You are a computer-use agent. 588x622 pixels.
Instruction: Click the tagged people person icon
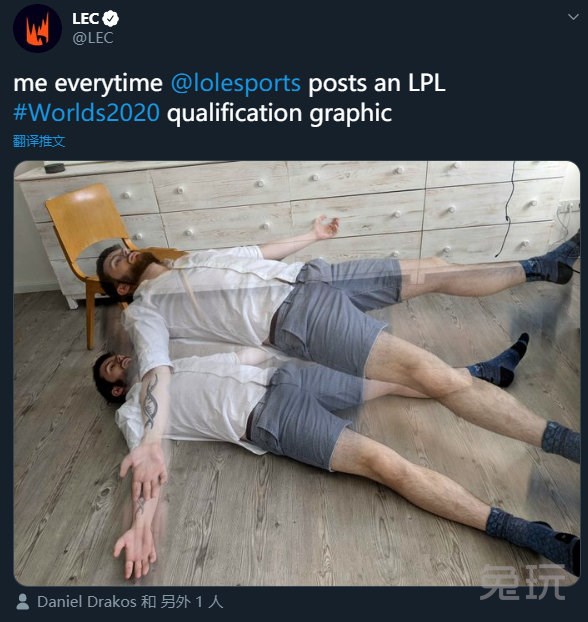(x=23, y=602)
